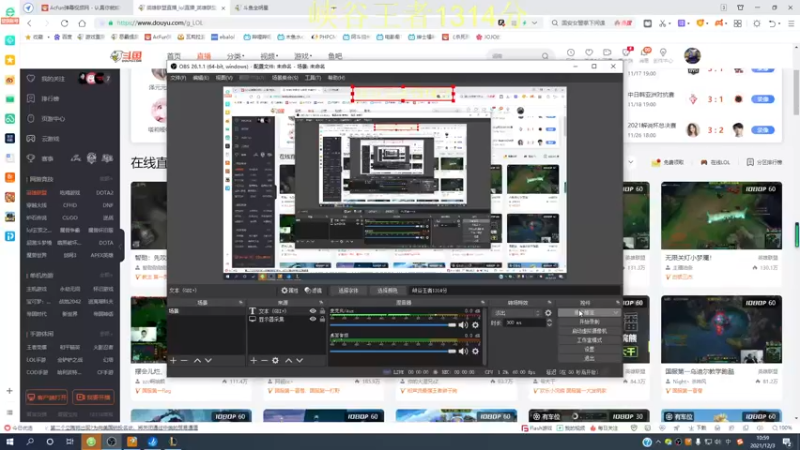
Task: Go to browser home page icon
Action: tap(82, 23)
